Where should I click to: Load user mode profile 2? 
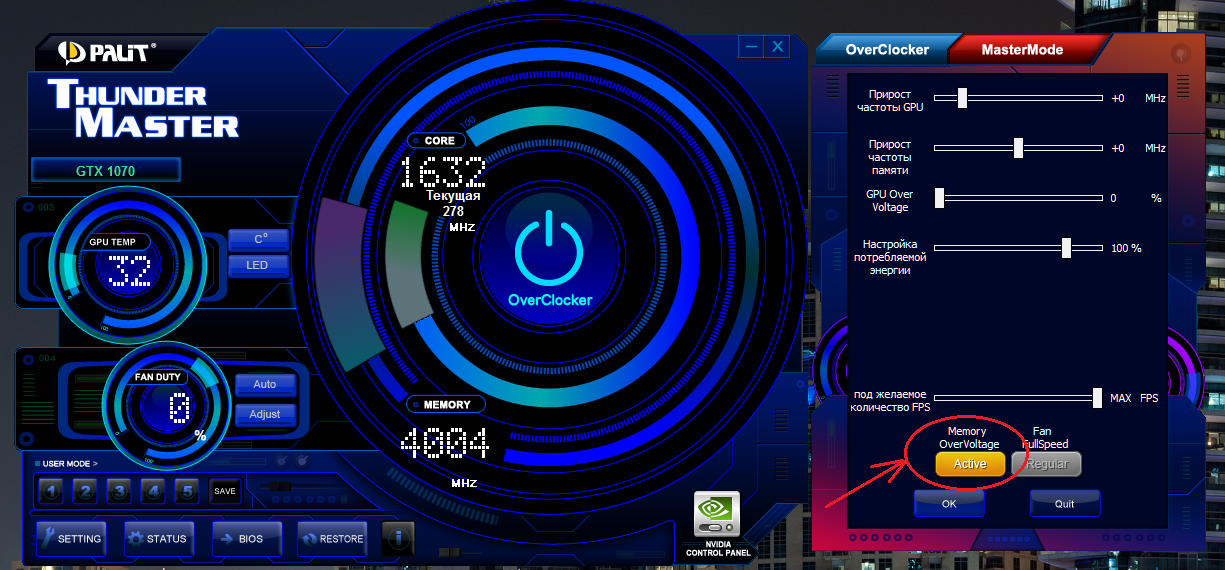[85, 491]
